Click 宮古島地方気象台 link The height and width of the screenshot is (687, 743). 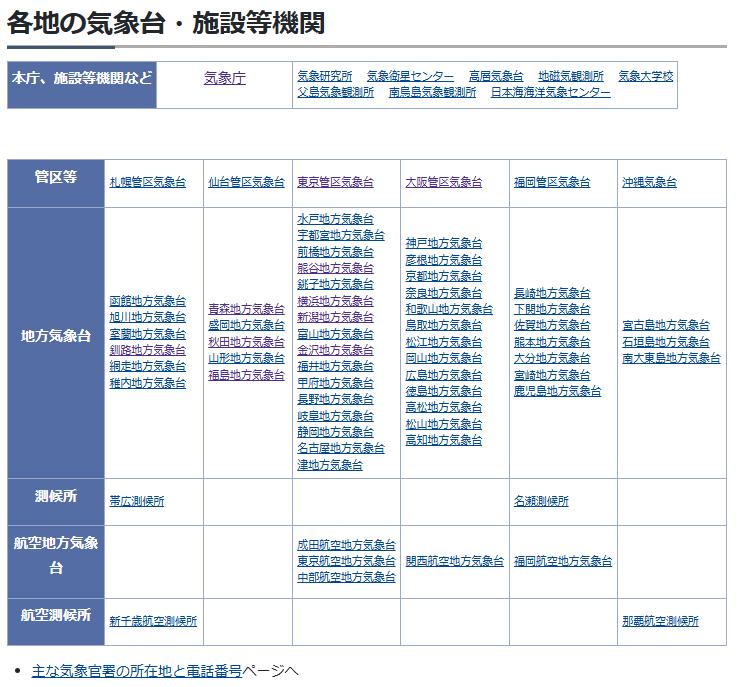666,325
